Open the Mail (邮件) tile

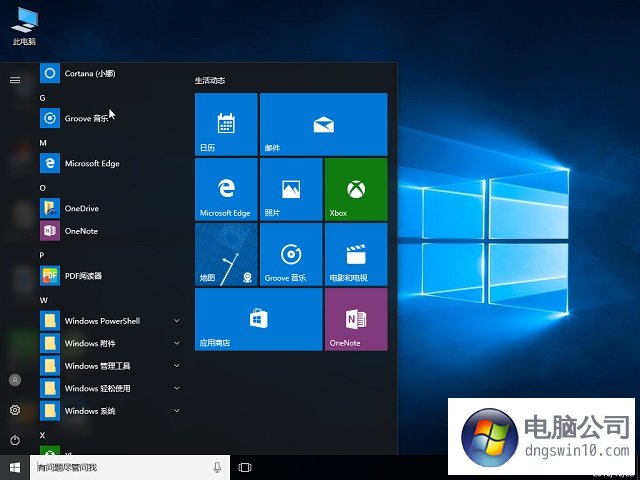(323, 124)
